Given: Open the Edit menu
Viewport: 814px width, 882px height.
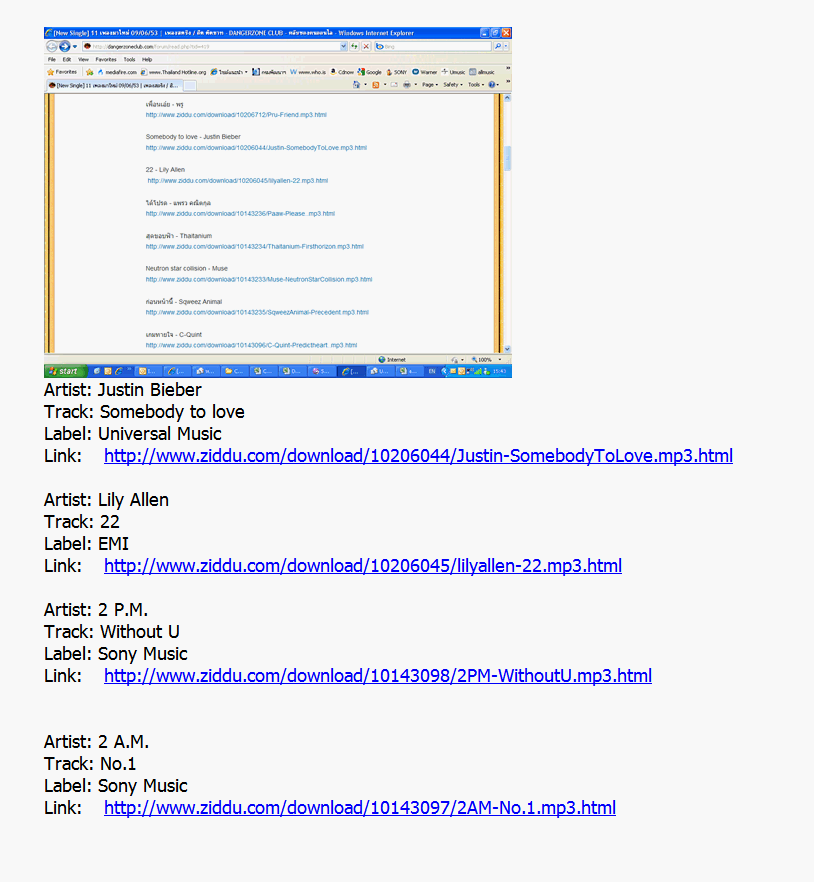Looking at the screenshot, I should (x=67, y=59).
